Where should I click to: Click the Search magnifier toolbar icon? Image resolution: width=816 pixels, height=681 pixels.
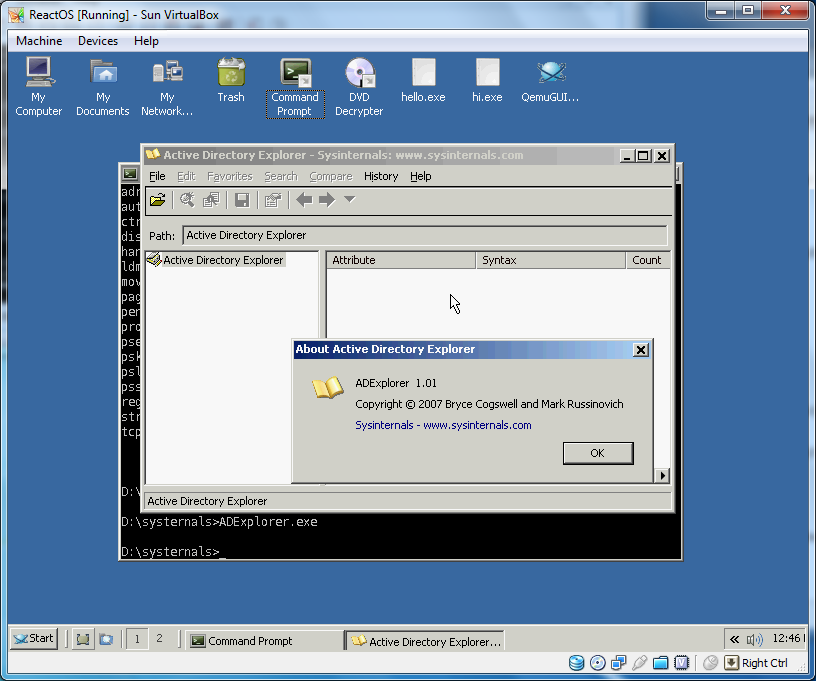point(187,200)
